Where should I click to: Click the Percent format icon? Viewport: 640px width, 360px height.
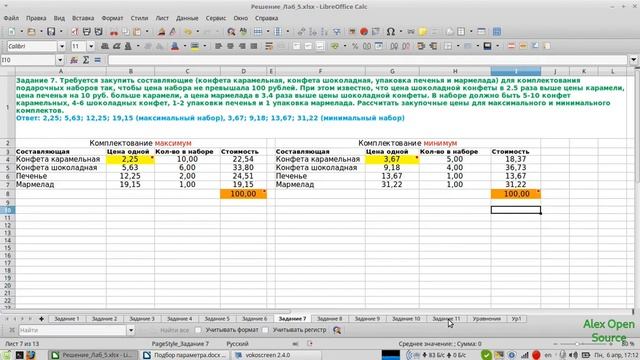click(x=355, y=46)
